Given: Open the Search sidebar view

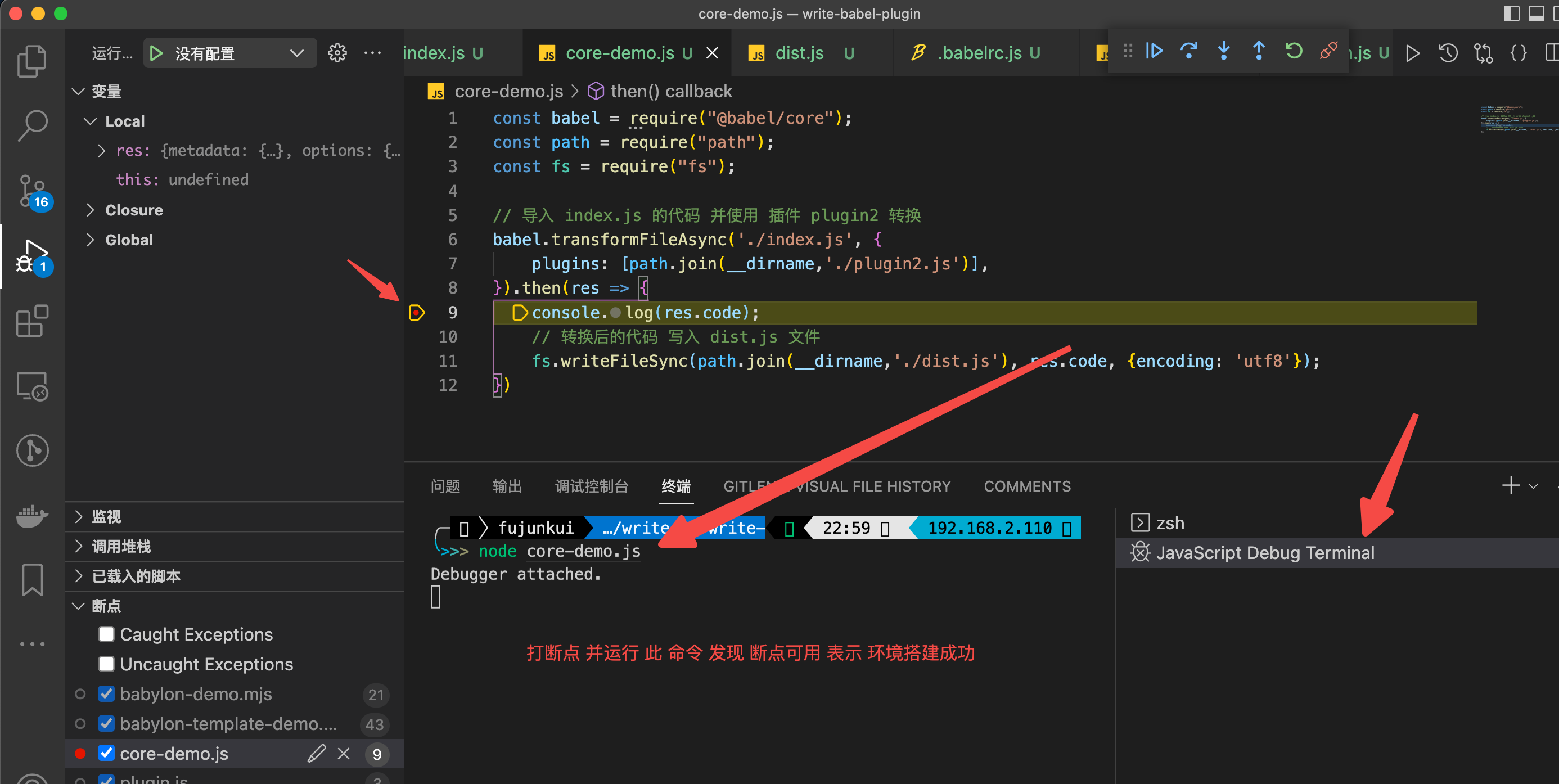Looking at the screenshot, I should point(32,125).
